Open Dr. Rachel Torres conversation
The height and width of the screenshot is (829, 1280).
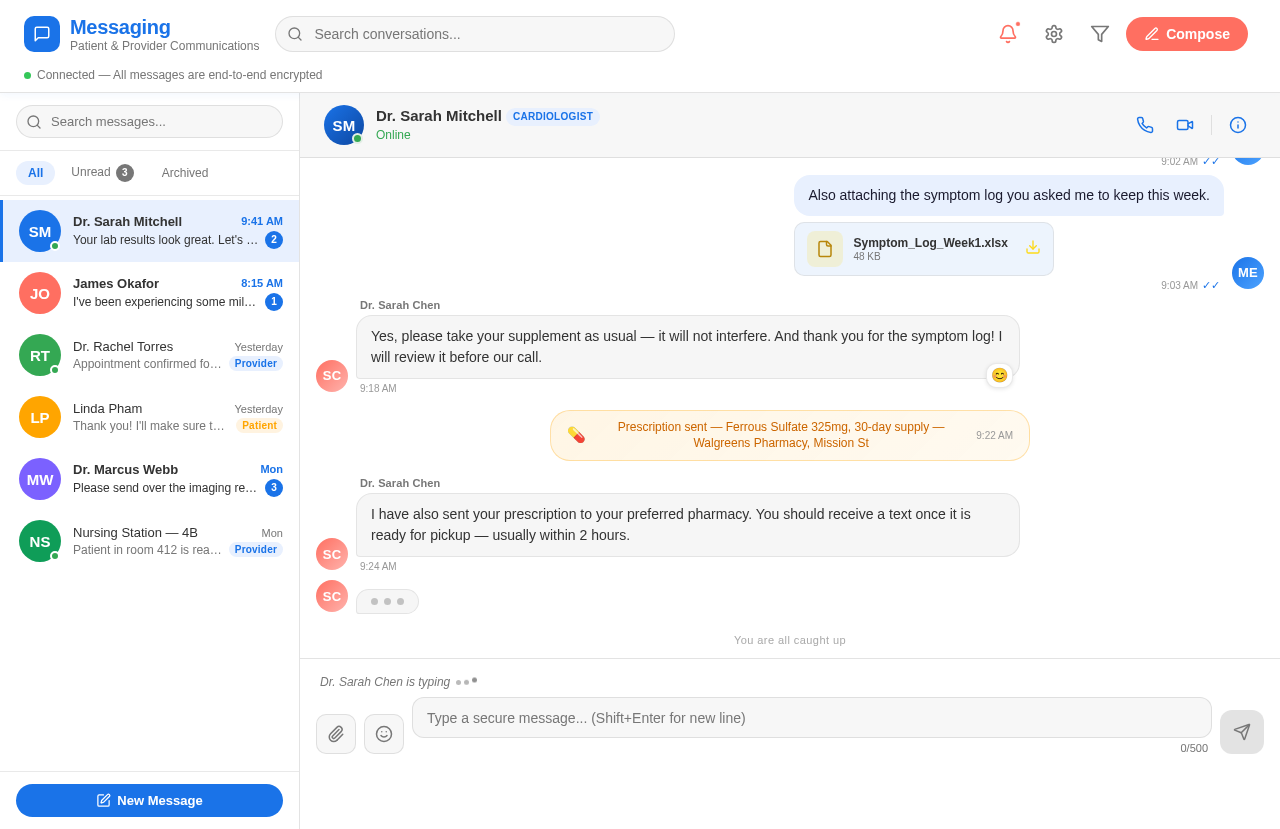150,355
